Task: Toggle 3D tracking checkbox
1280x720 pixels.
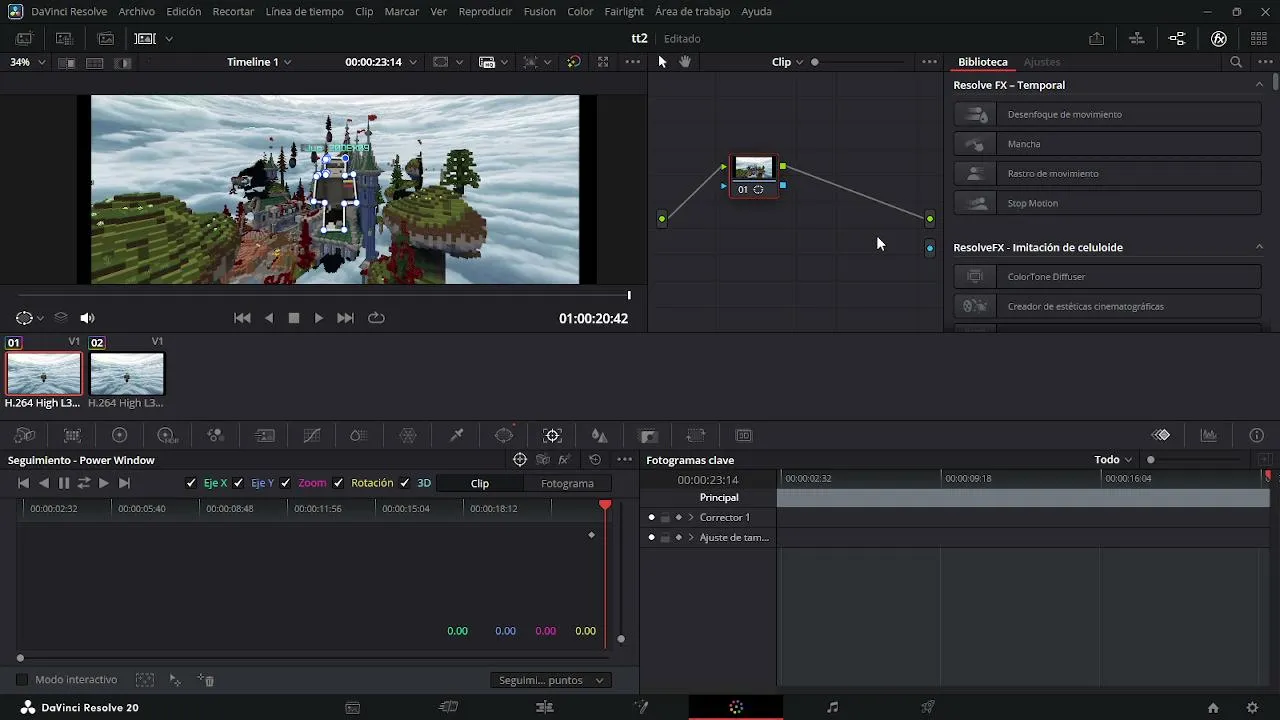Action: point(404,483)
